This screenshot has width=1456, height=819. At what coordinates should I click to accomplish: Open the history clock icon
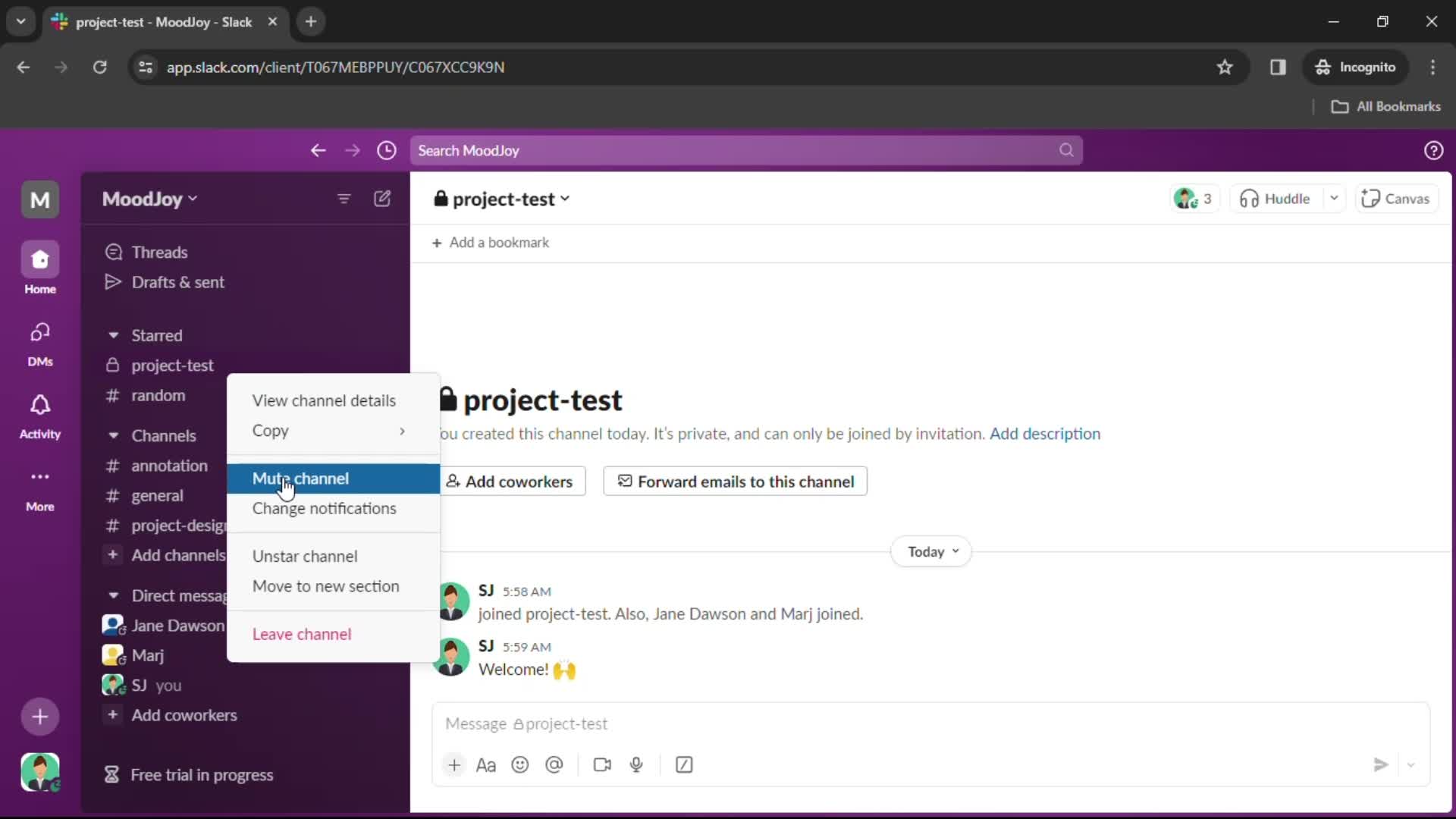point(387,150)
